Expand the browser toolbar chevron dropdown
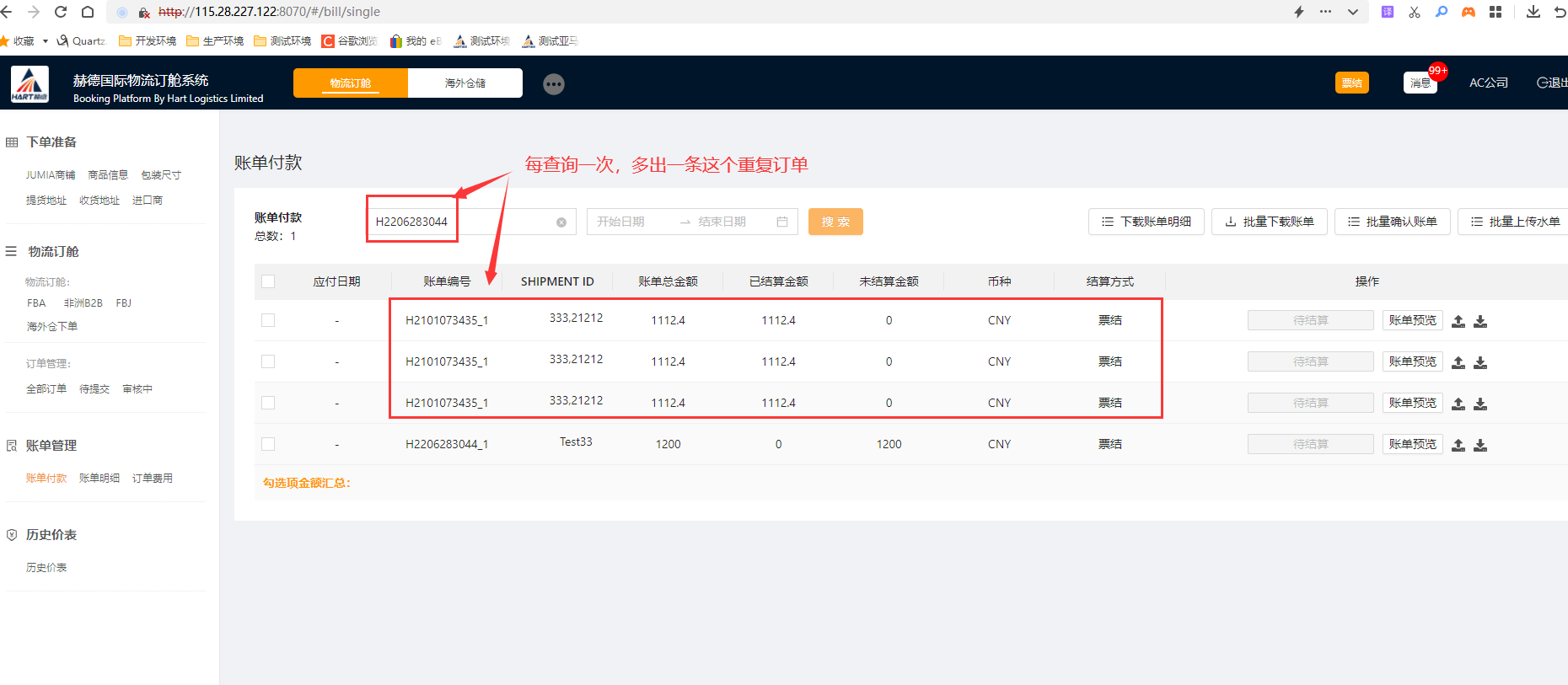The image size is (1568, 685). pyautogui.click(x=1353, y=12)
